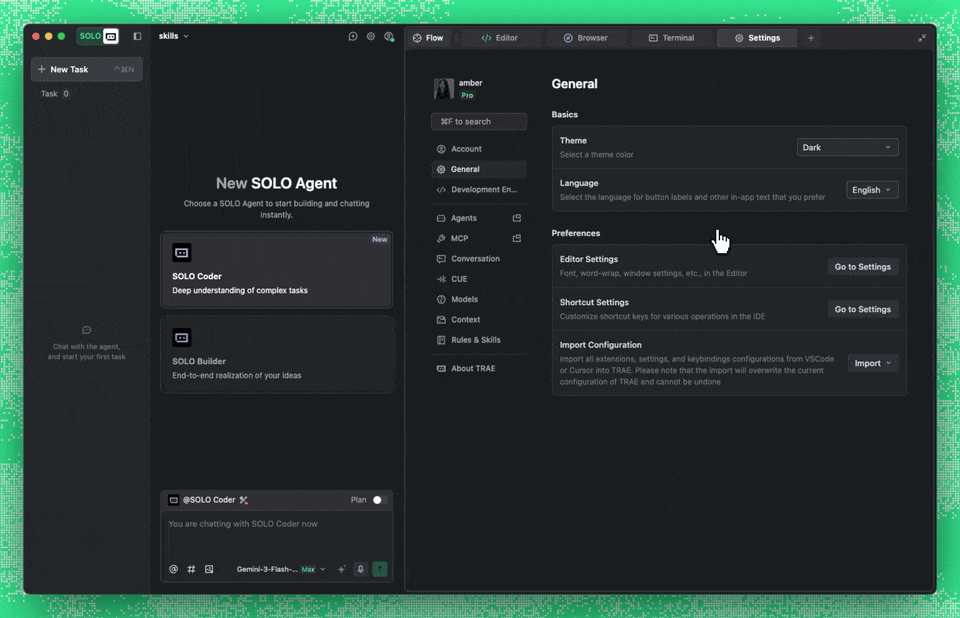Open General settings section

pyautogui.click(x=479, y=169)
